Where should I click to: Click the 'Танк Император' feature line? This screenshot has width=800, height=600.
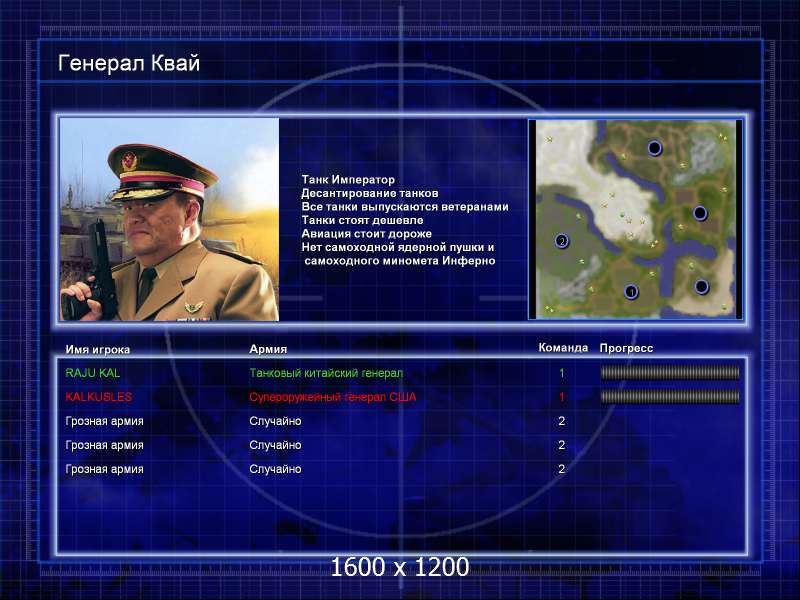click(348, 180)
